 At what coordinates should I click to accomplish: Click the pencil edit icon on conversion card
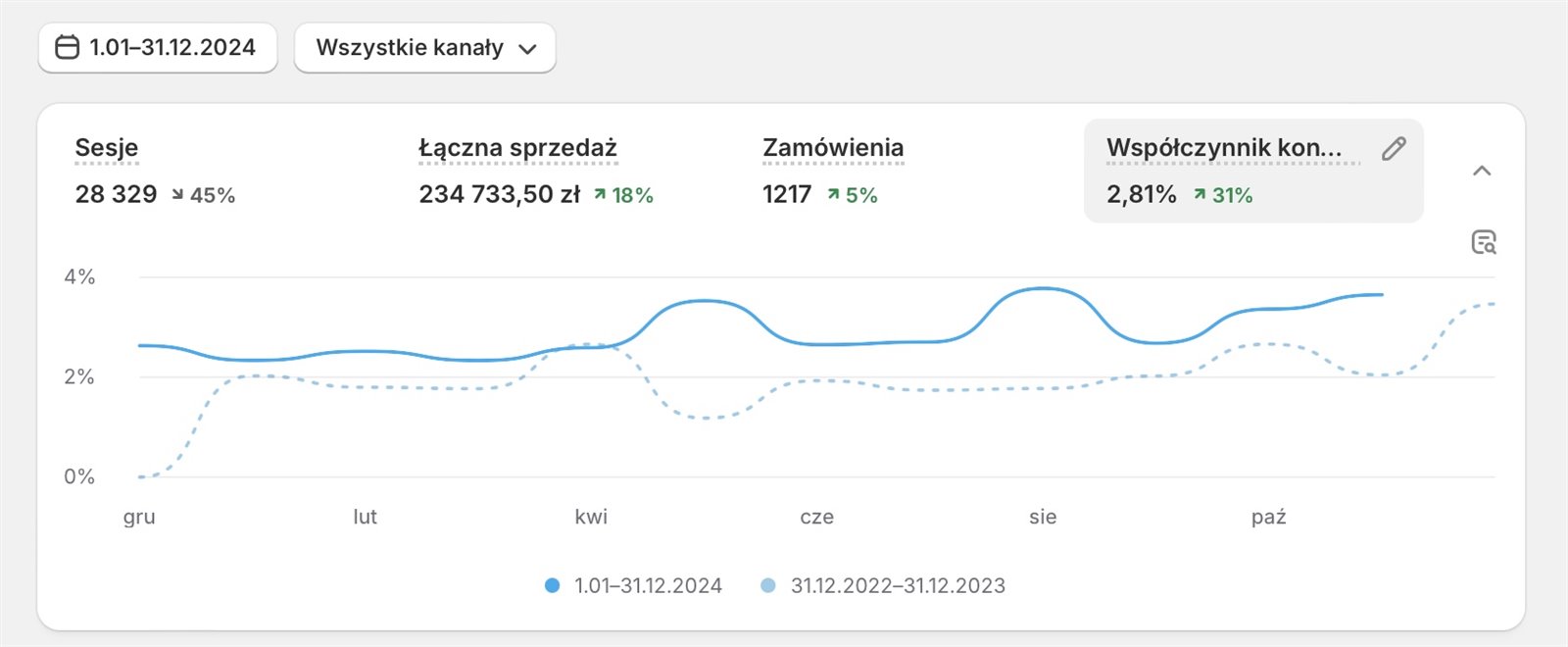coord(1394,149)
